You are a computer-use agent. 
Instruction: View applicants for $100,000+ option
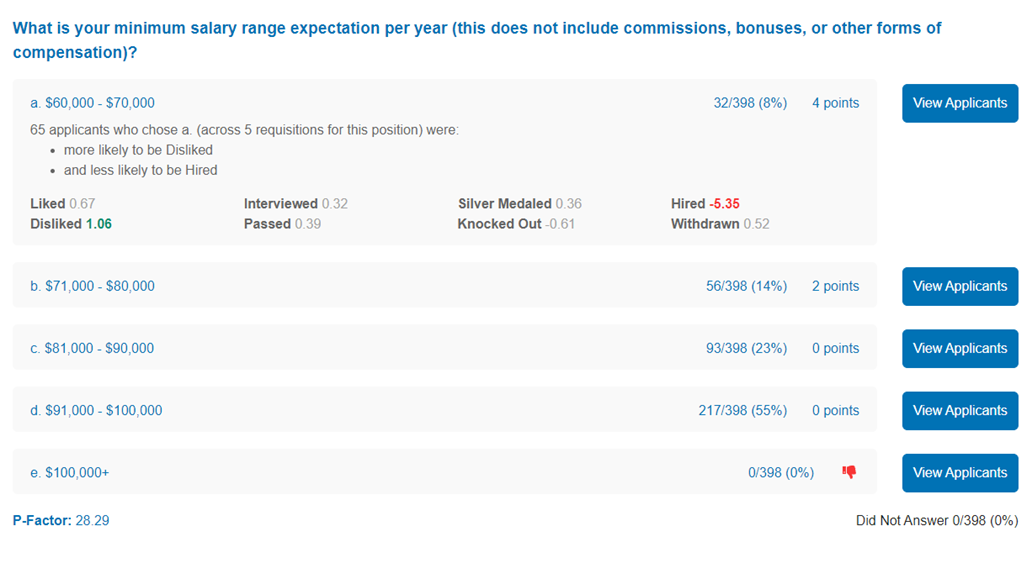(x=960, y=473)
